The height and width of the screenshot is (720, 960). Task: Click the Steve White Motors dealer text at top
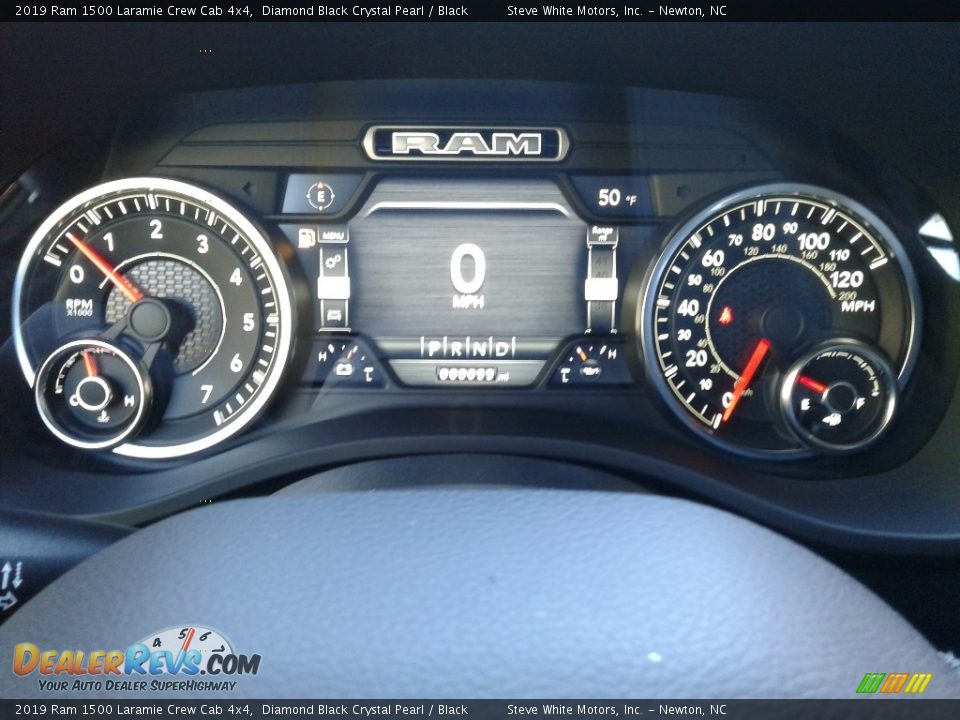[616, 11]
